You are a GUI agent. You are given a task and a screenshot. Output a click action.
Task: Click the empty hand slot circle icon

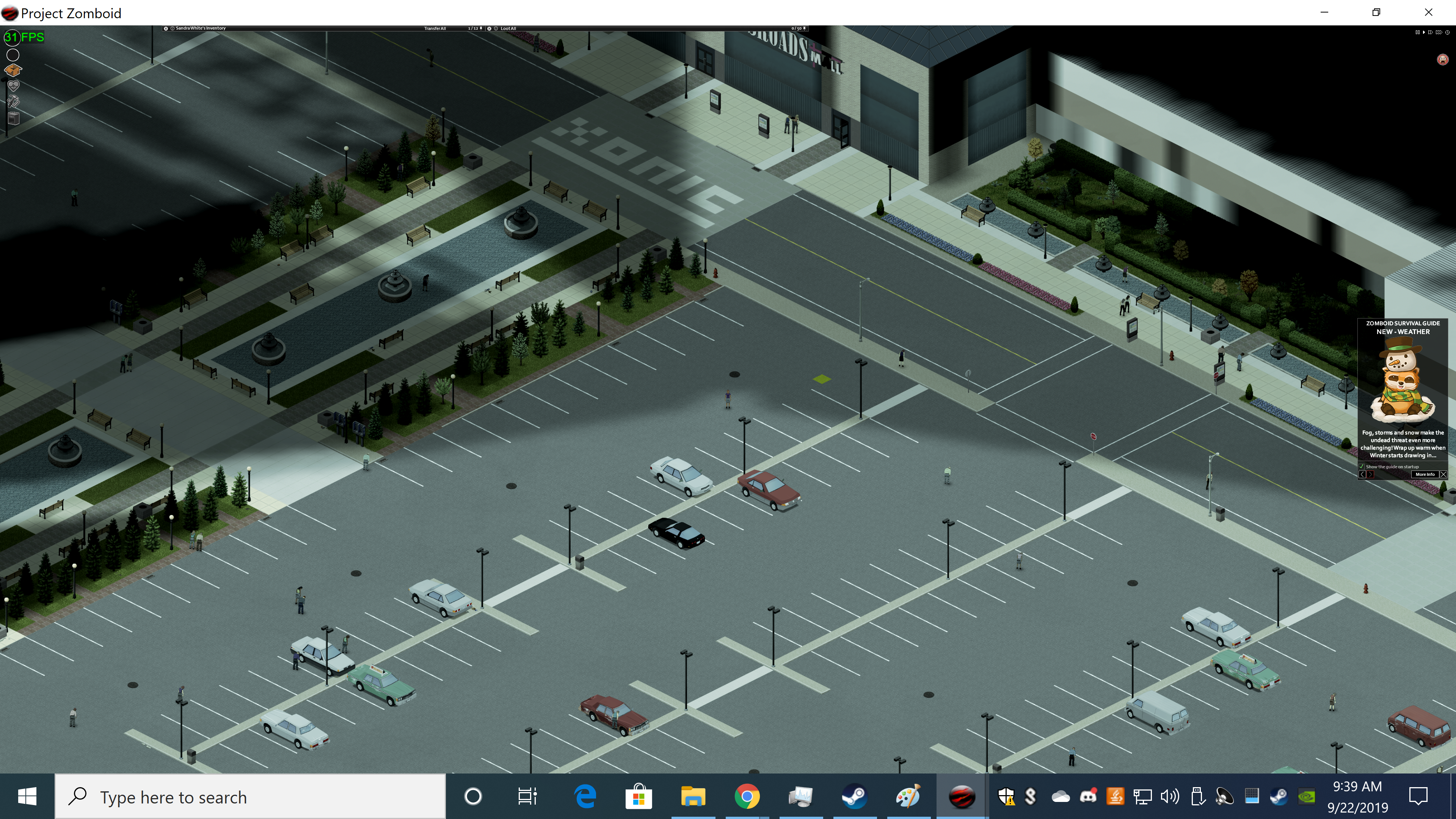click(x=13, y=55)
